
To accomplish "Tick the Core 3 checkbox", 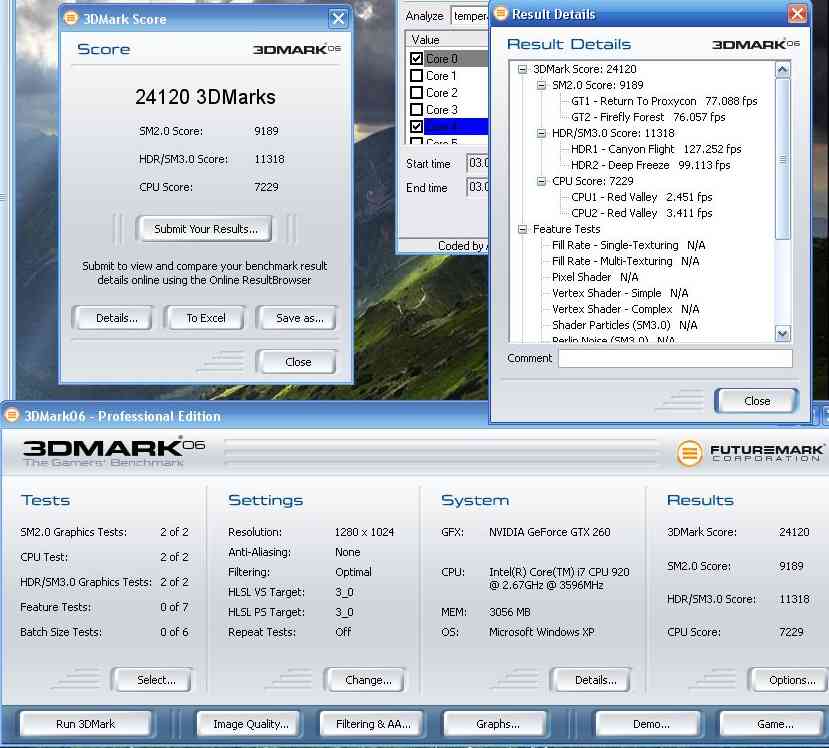I will point(416,110).
